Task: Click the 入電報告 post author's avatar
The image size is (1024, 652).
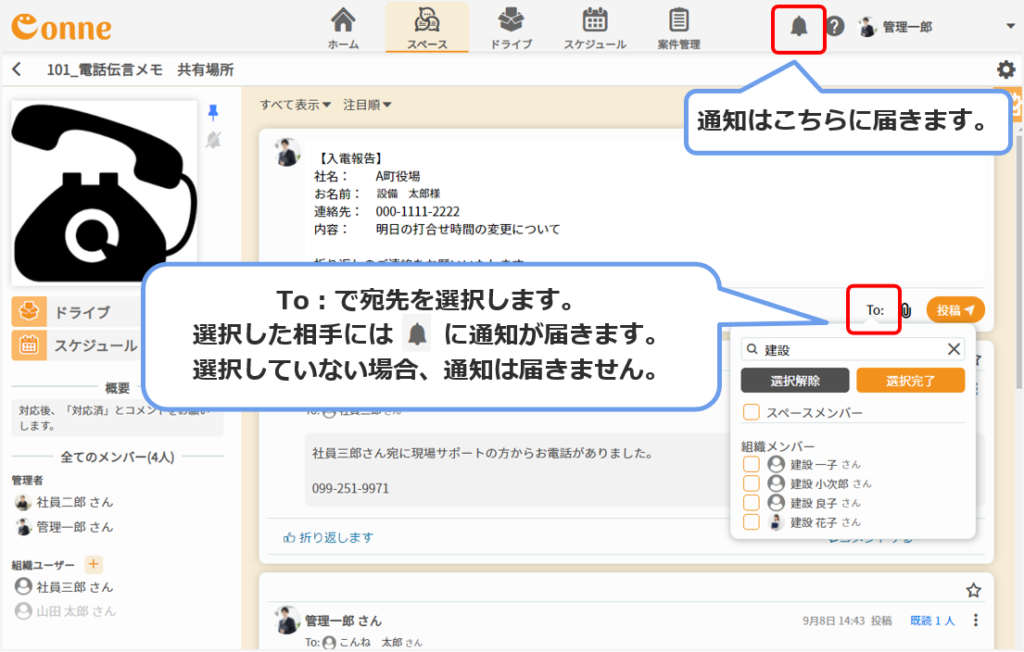Action: click(x=287, y=152)
